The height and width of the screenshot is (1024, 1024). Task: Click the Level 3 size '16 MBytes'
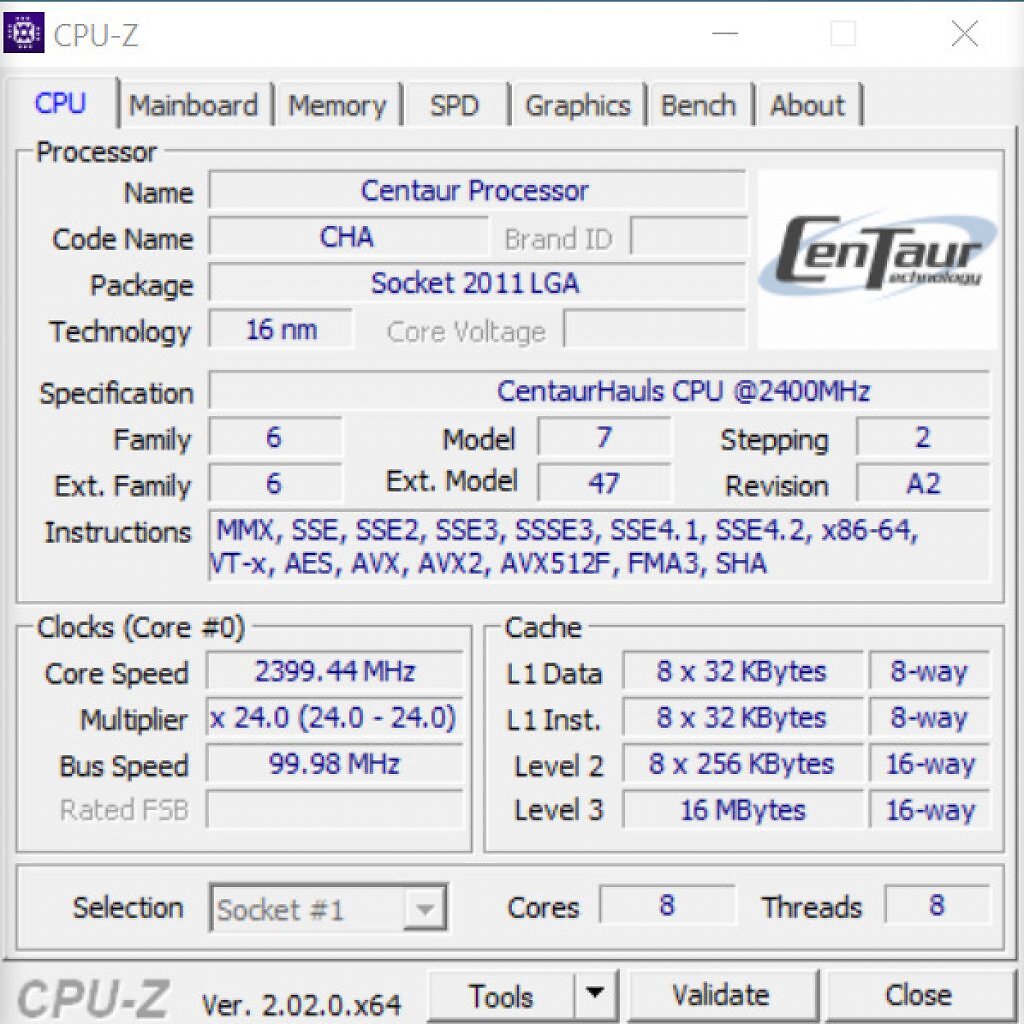click(x=743, y=810)
